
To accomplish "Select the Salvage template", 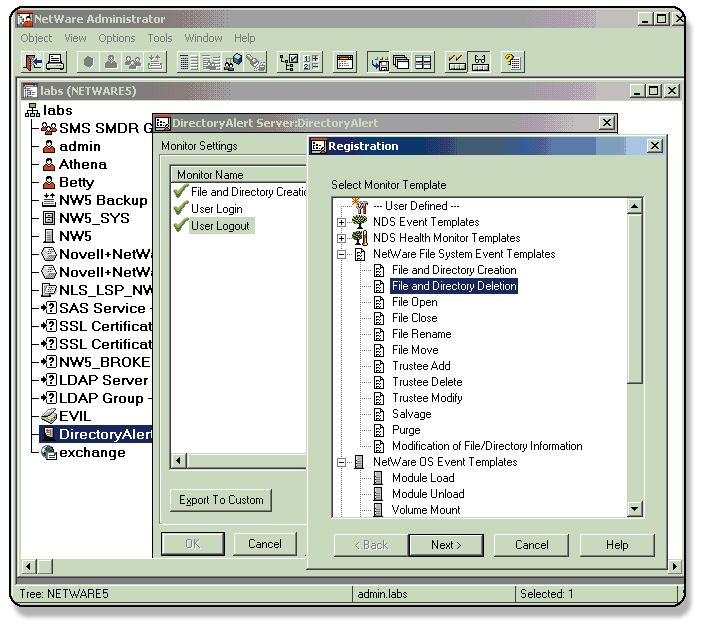I will pyautogui.click(x=411, y=414).
